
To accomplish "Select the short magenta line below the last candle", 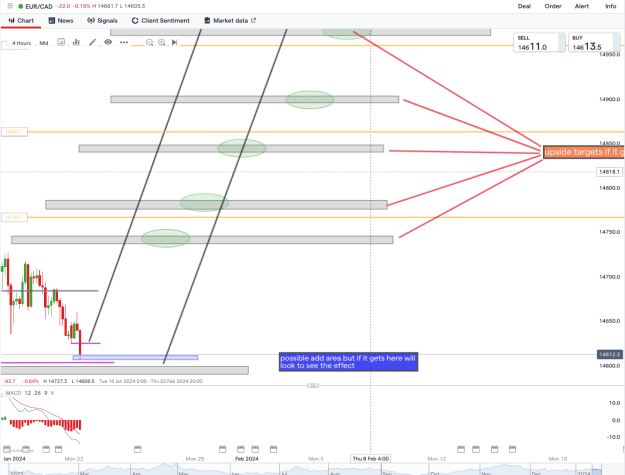I will pos(85,343).
